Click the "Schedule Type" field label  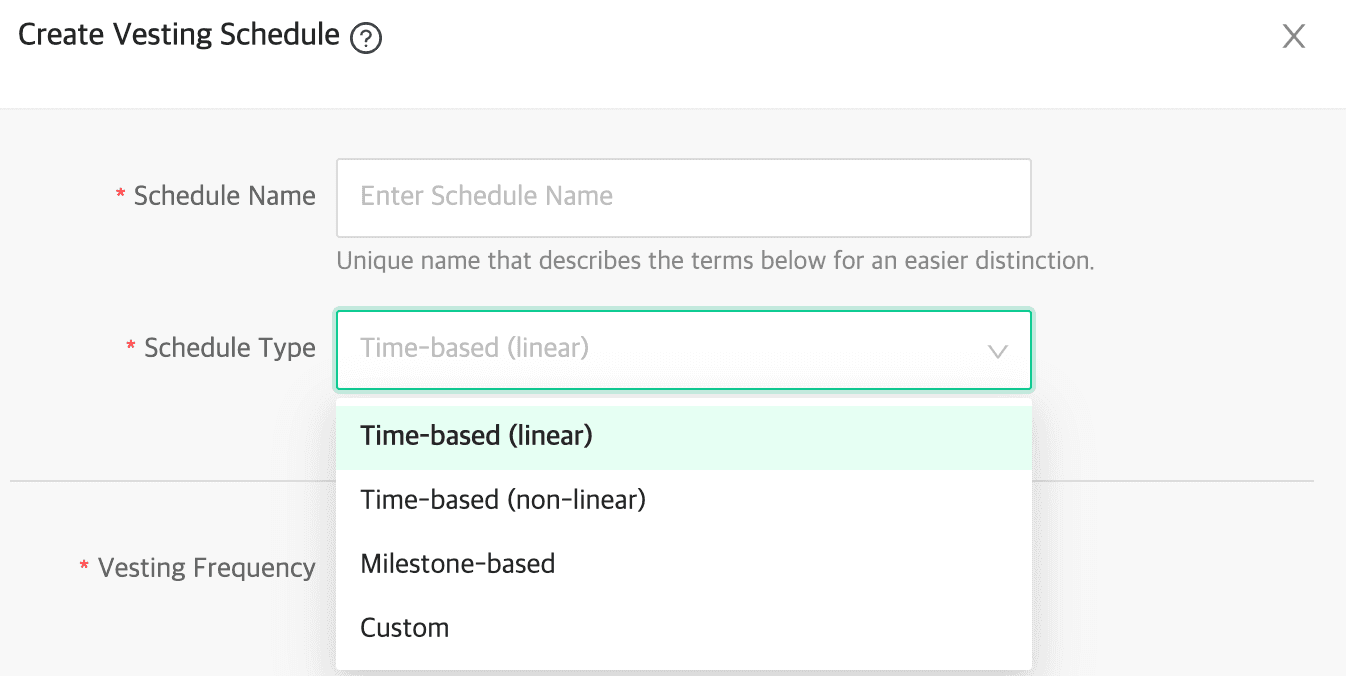[x=230, y=348]
